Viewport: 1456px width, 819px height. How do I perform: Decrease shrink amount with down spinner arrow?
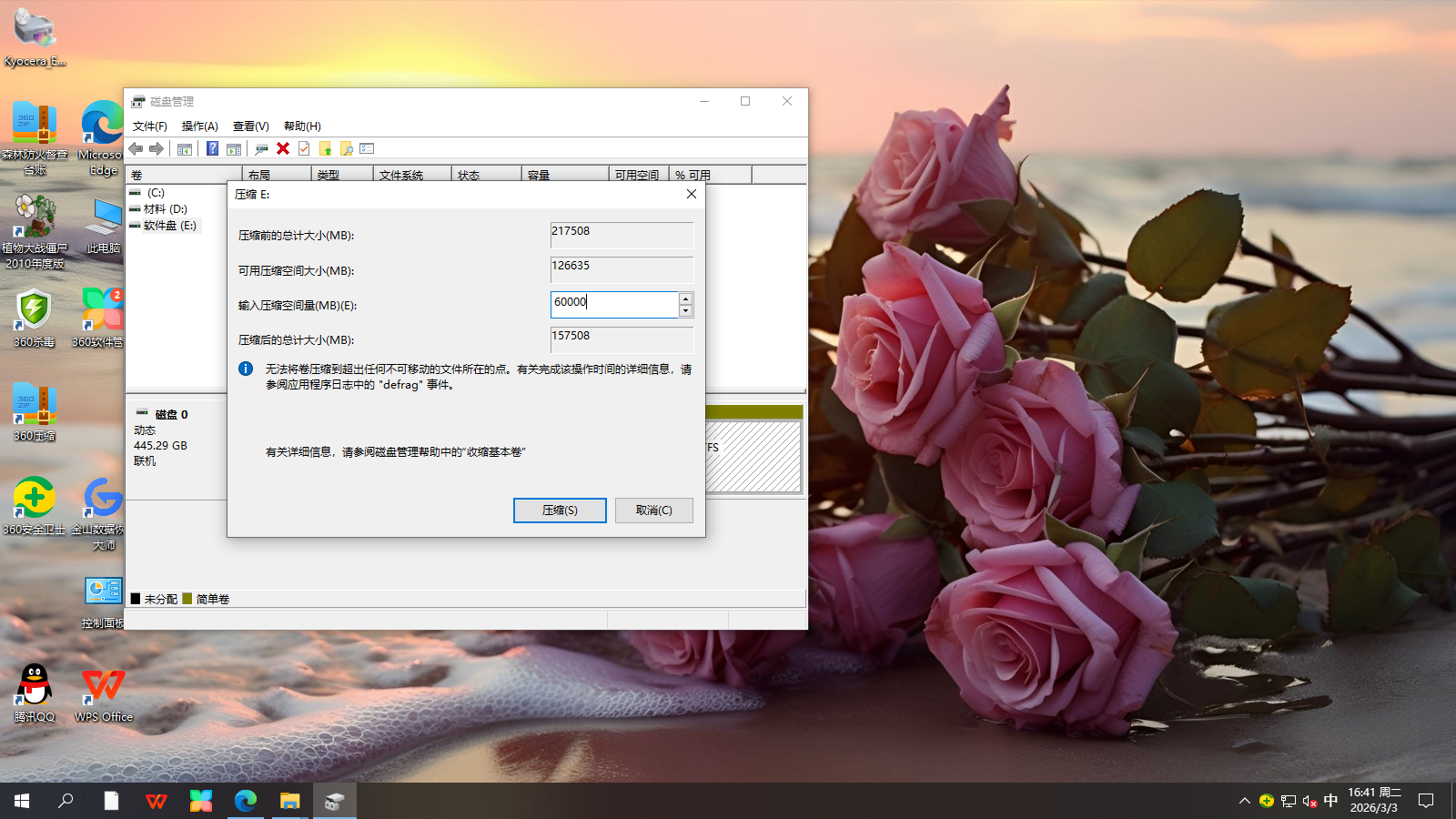pos(685,311)
